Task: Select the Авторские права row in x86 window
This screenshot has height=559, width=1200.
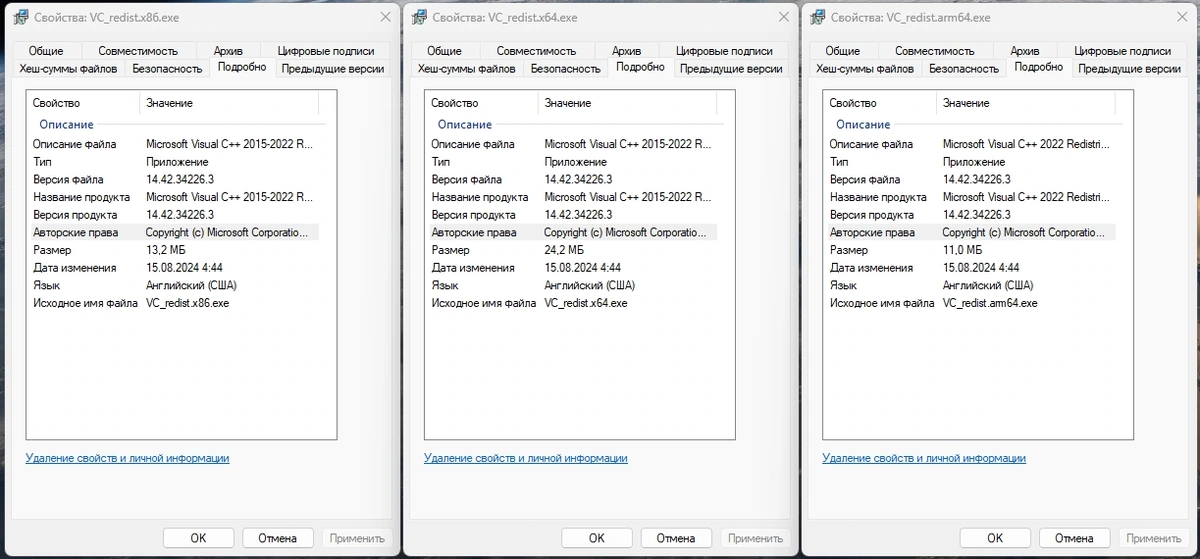Action: 174,232
